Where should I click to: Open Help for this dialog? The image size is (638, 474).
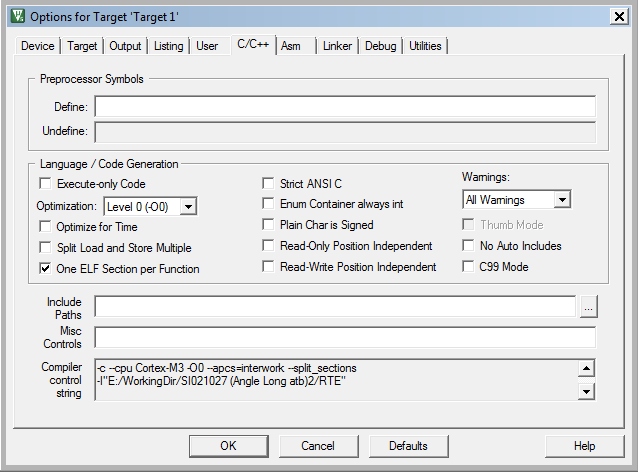point(584,446)
